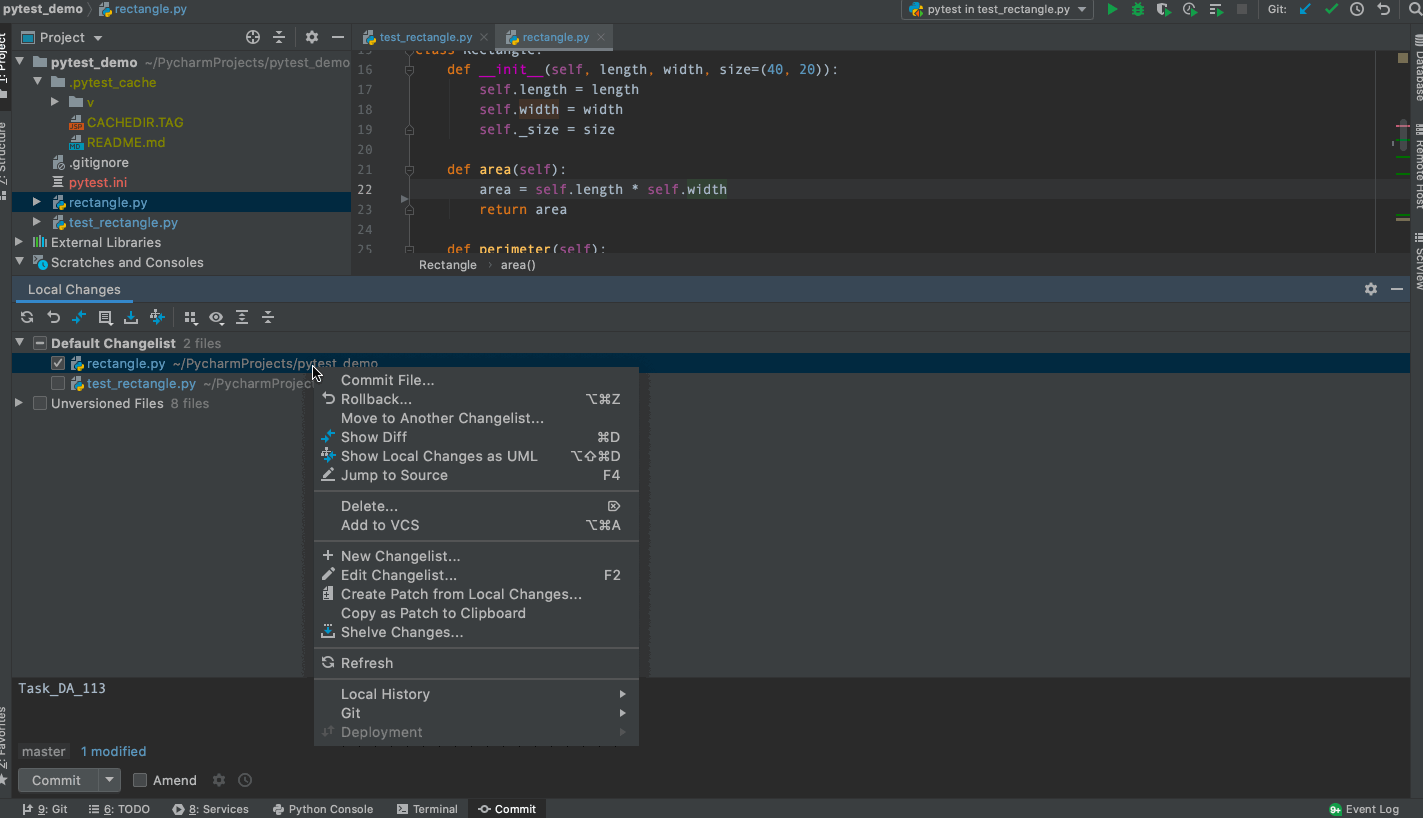Expand External Libraries in project tree
The image size is (1423, 818).
(19, 242)
